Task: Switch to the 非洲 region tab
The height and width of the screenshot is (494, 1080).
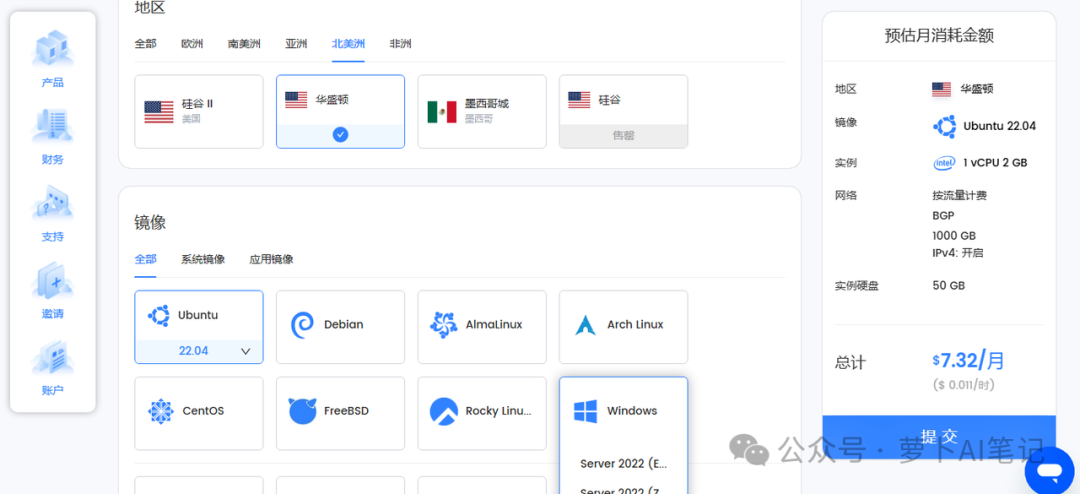Action: click(x=400, y=44)
